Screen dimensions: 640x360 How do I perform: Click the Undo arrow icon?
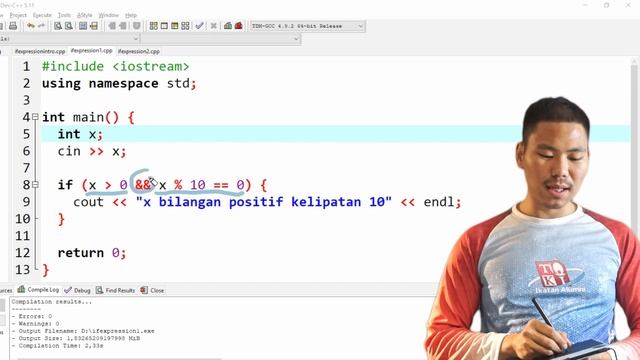[x=31, y=26]
